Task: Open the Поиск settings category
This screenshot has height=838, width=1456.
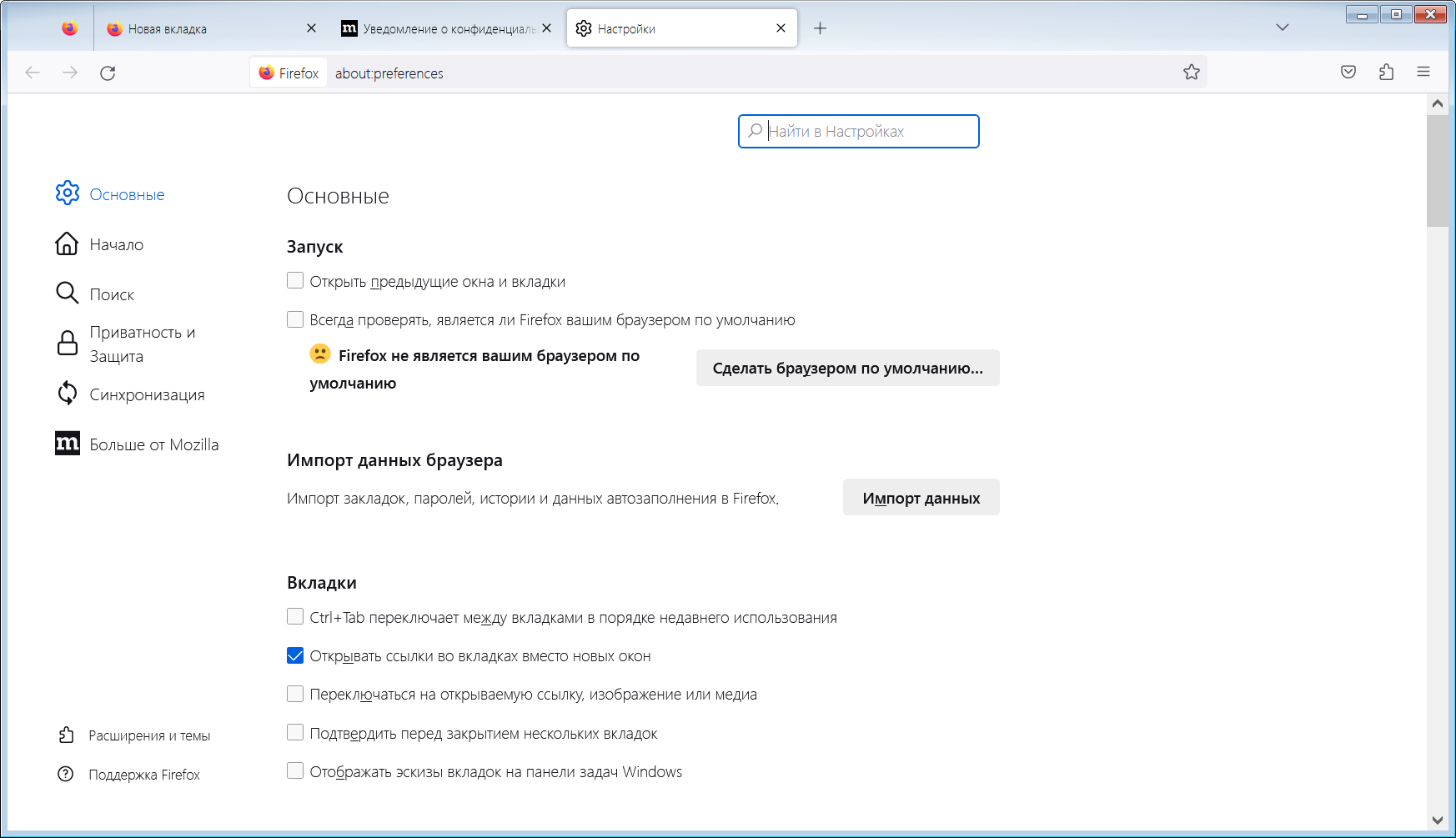Action: click(95, 294)
